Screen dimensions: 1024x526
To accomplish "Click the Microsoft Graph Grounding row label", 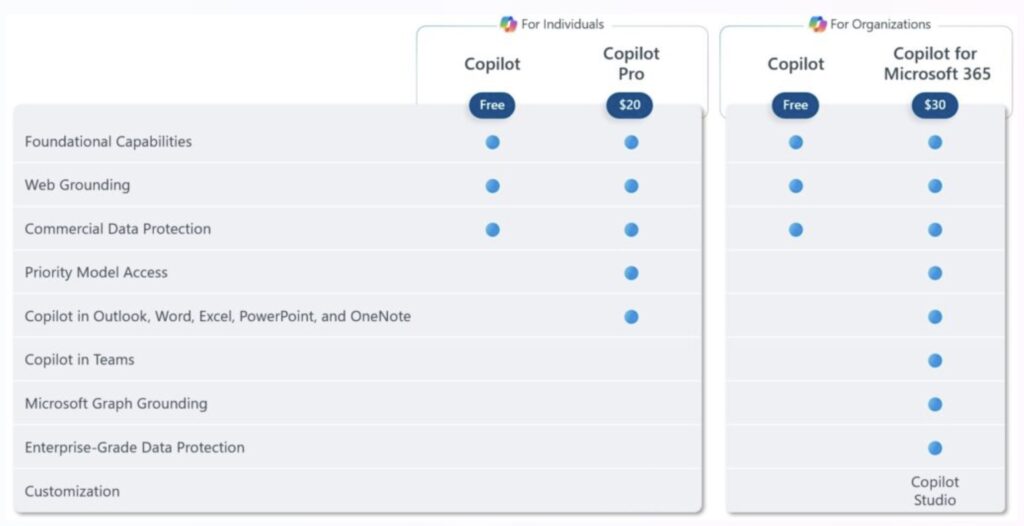I will tap(116, 404).
